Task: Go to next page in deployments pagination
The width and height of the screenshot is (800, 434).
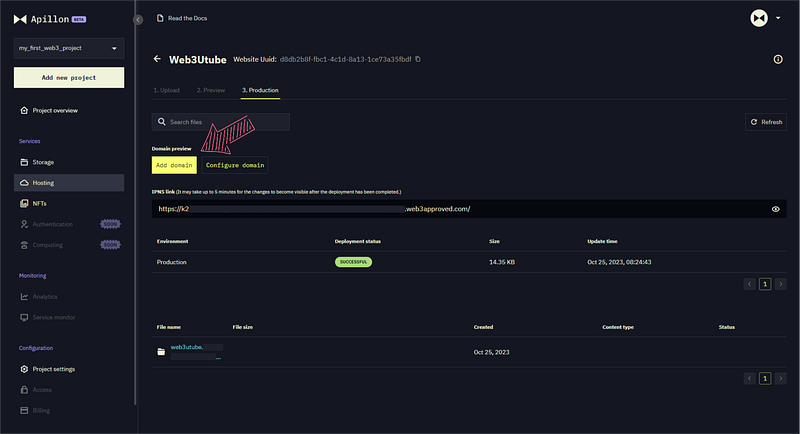Action: pyautogui.click(x=781, y=284)
